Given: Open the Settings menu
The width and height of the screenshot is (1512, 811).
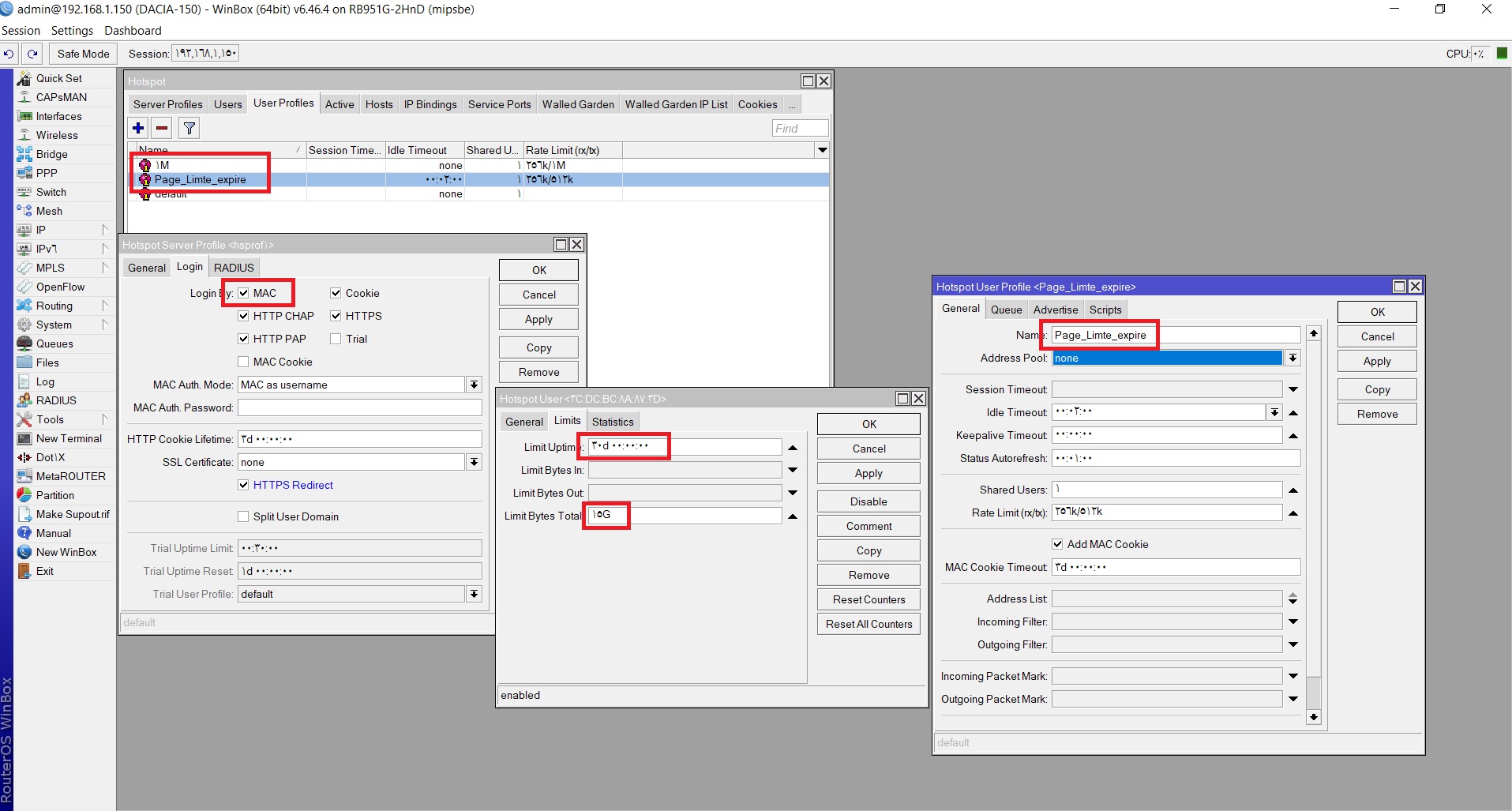Looking at the screenshot, I should 72,30.
